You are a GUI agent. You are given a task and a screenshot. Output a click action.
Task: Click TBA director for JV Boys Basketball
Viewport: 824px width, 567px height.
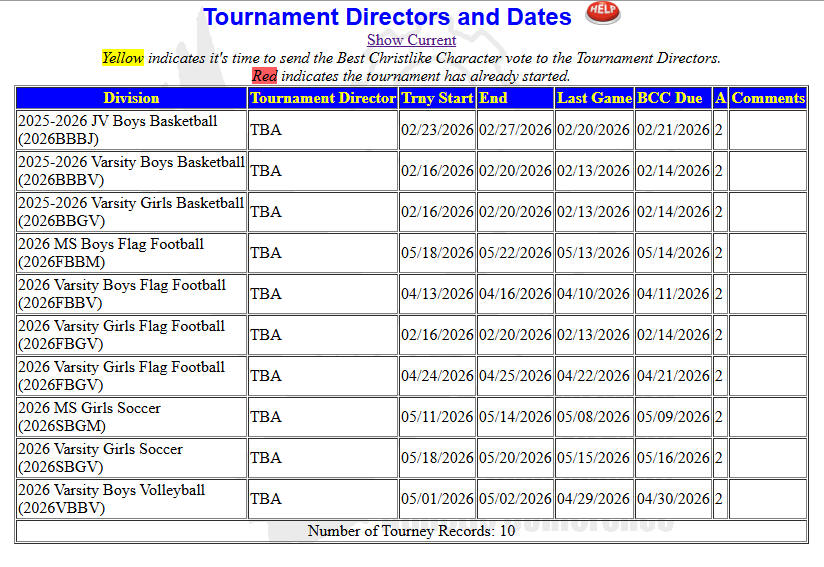(x=323, y=130)
